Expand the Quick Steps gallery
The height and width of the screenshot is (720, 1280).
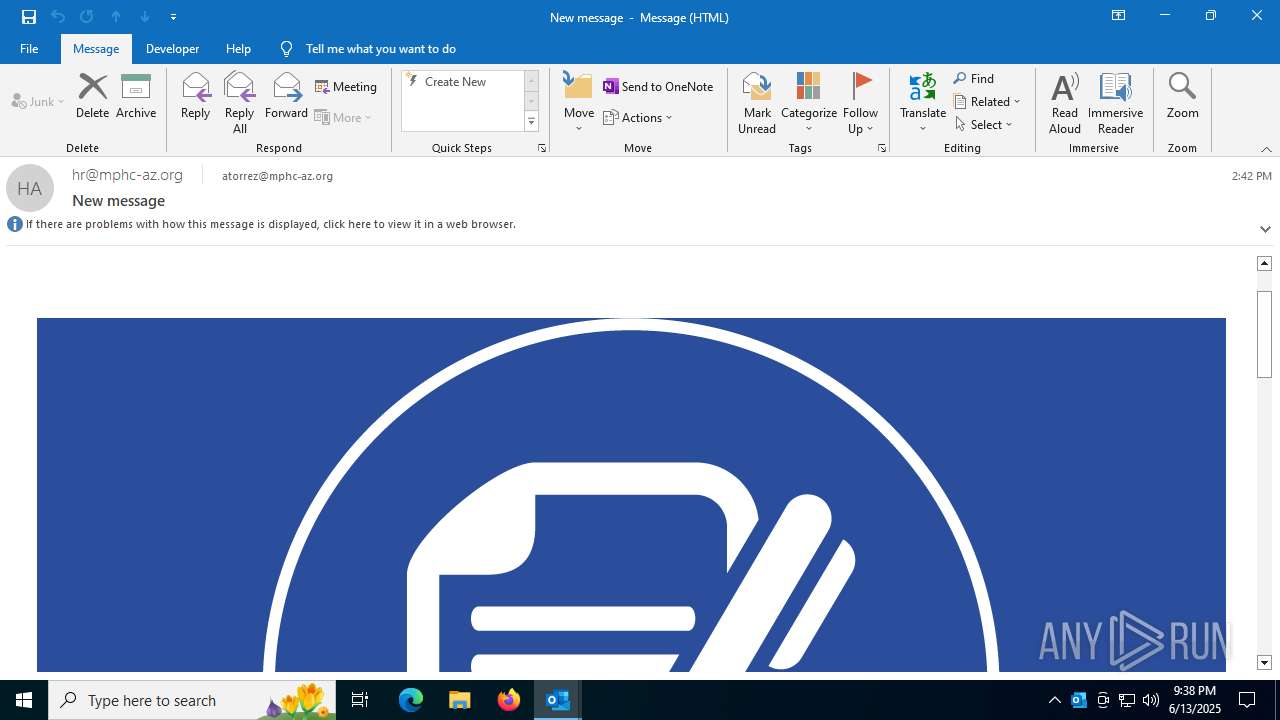coord(531,122)
